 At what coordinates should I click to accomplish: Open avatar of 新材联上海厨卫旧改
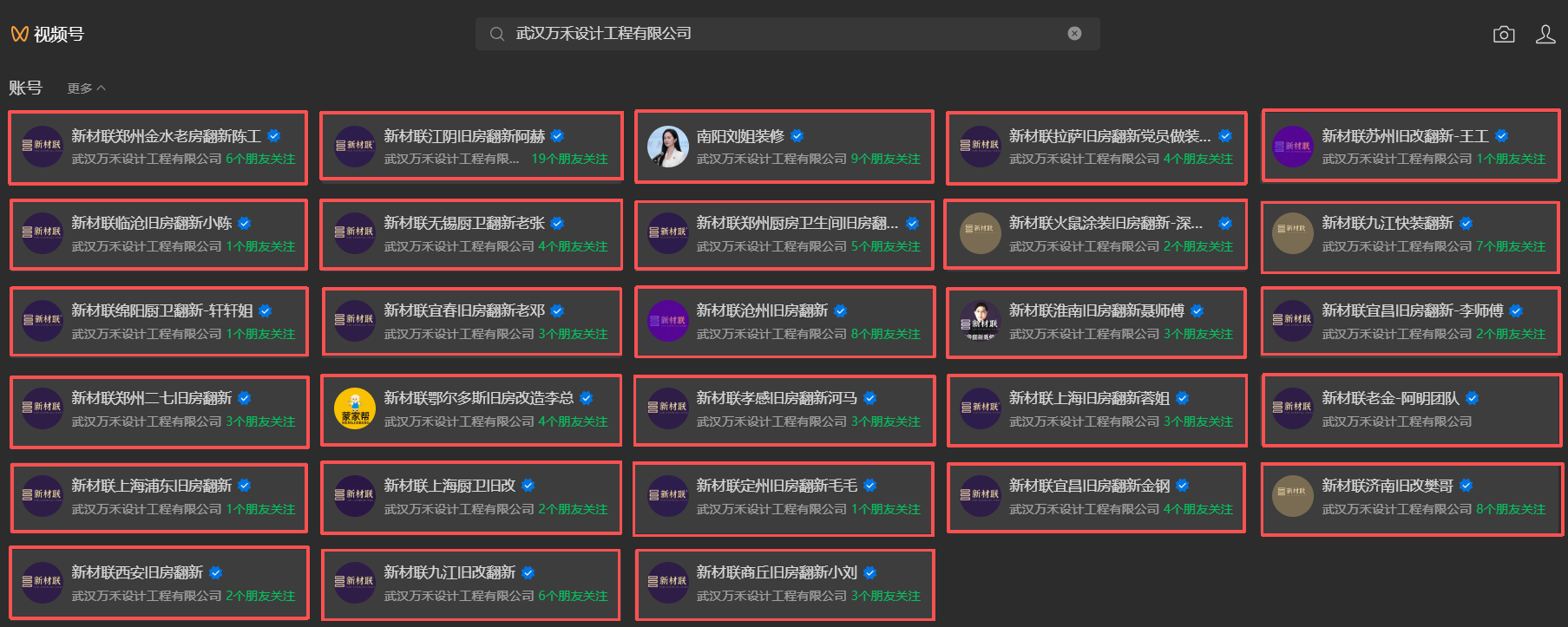355,496
